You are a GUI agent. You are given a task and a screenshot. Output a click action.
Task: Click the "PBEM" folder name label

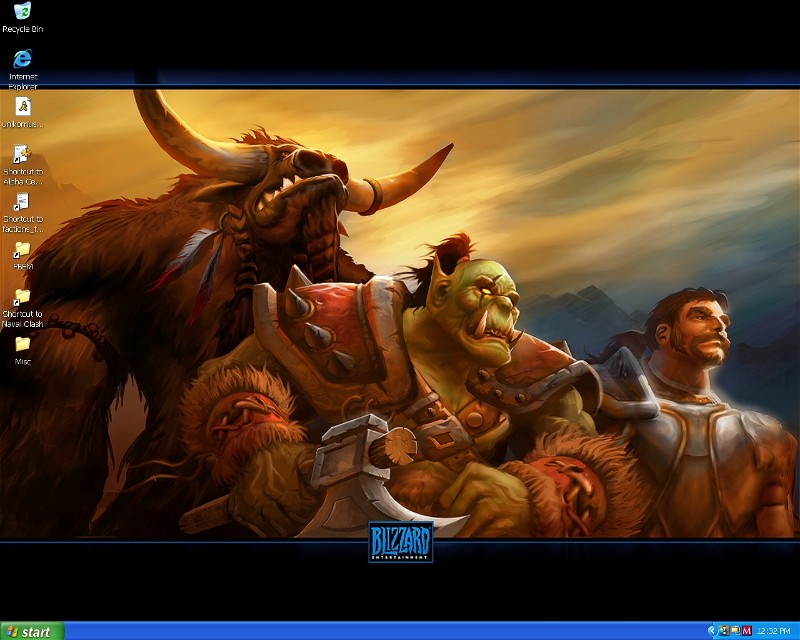[22, 267]
